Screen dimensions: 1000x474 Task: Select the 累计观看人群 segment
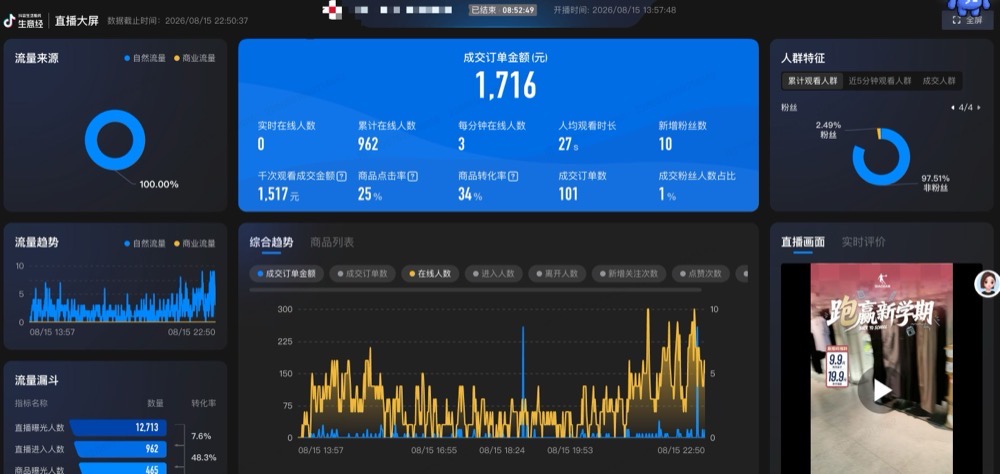812,81
